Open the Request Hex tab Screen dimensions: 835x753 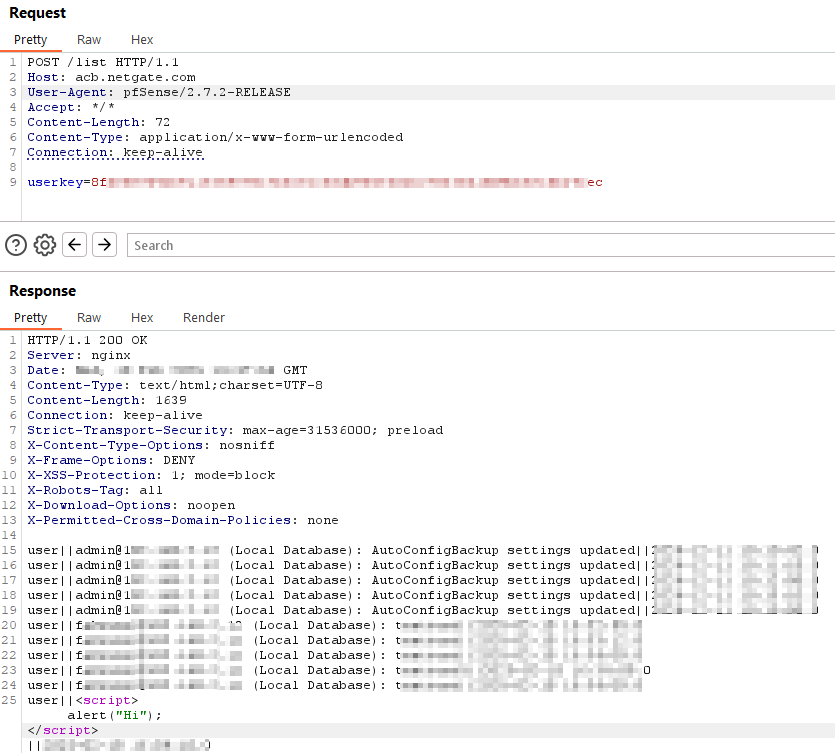pos(142,40)
